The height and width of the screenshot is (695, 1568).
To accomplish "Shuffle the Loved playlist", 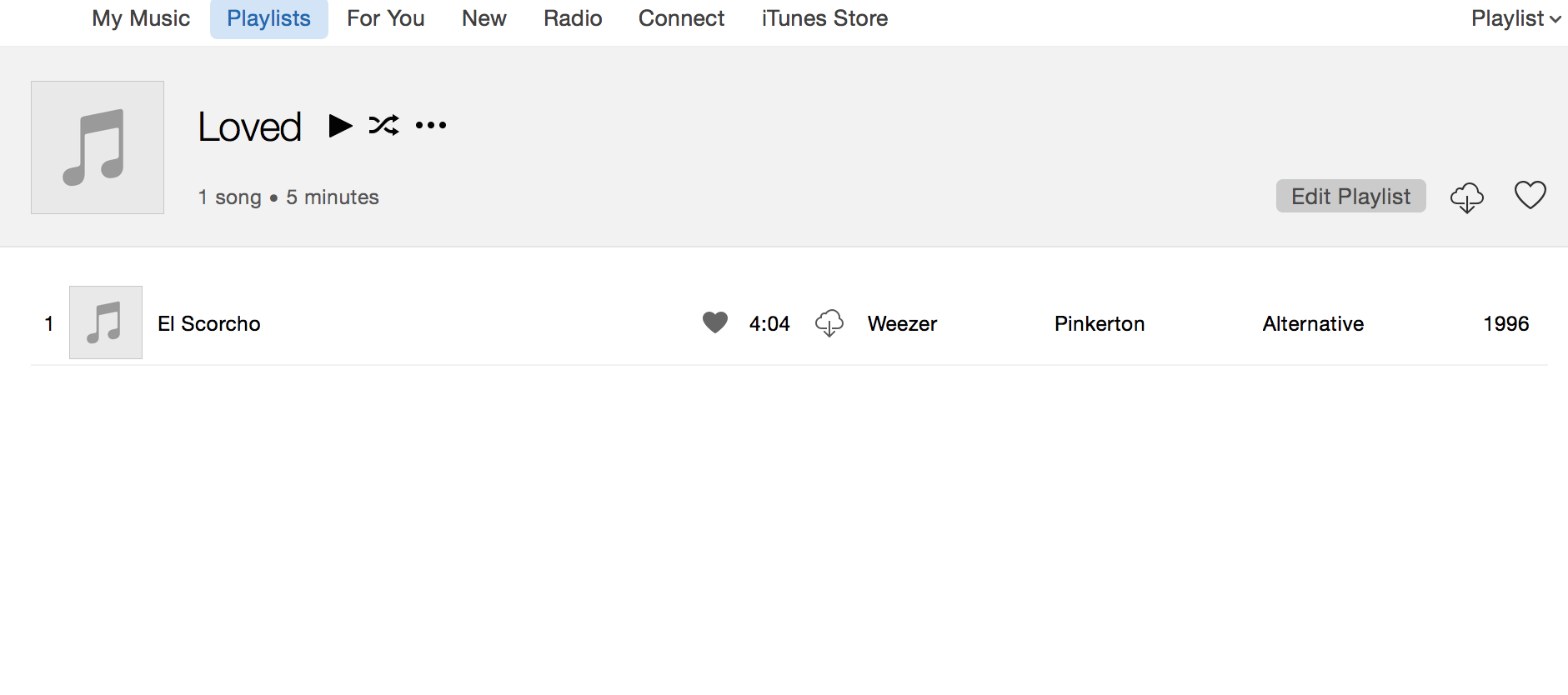I will coord(383,125).
